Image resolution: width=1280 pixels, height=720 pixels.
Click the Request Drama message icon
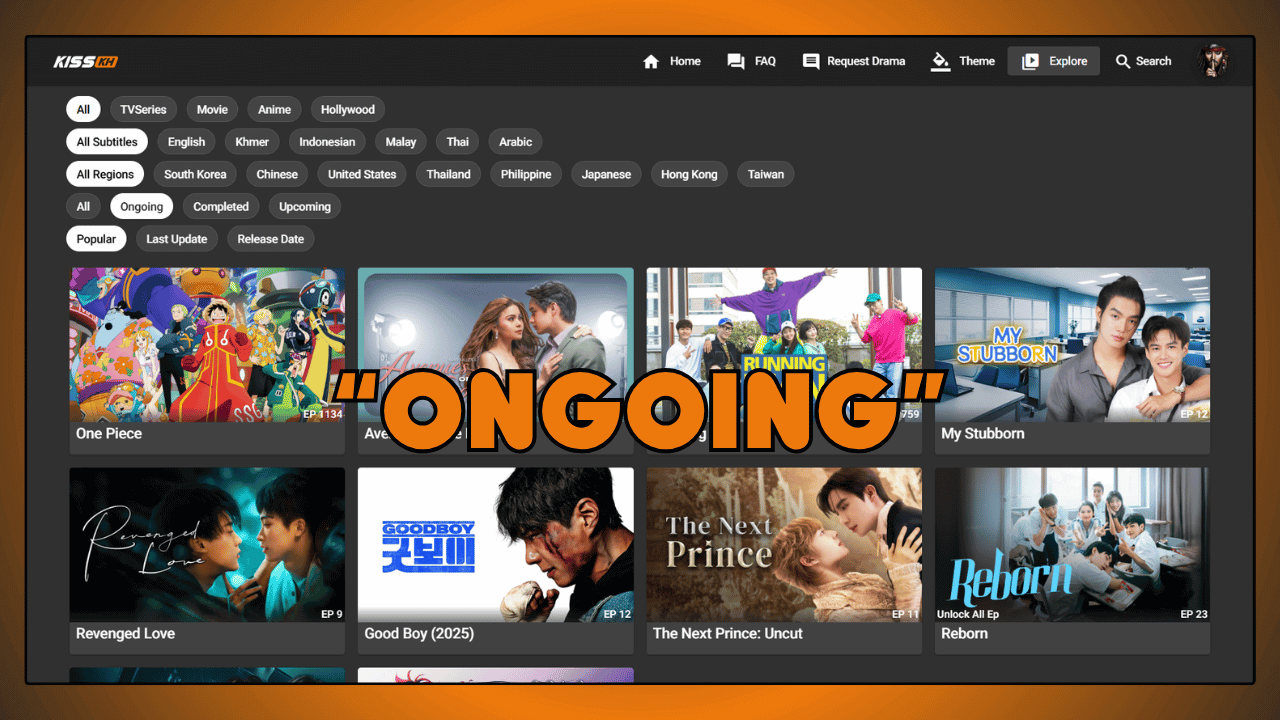[x=811, y=62]
